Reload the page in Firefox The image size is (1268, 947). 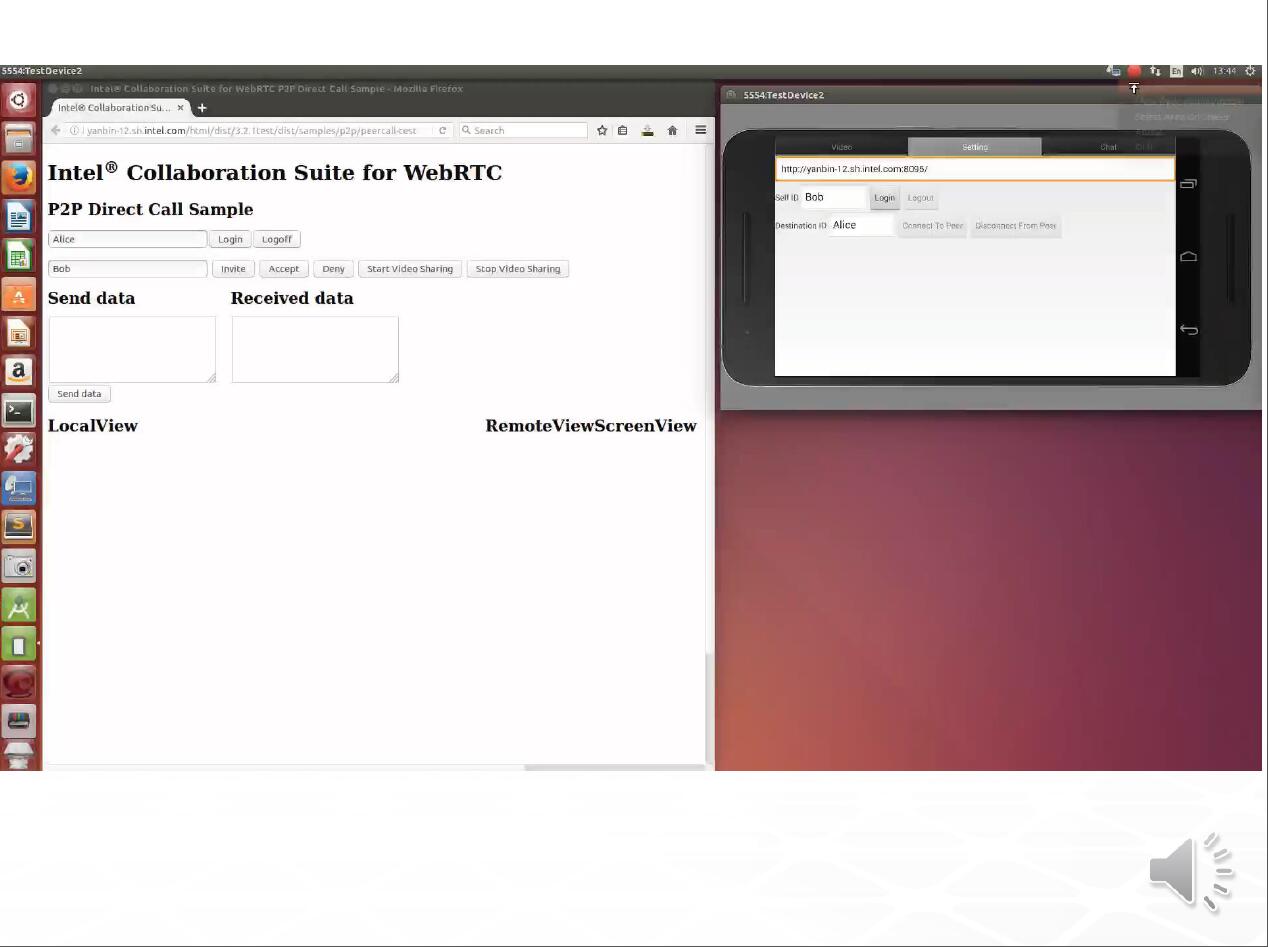tap(442, 130)
